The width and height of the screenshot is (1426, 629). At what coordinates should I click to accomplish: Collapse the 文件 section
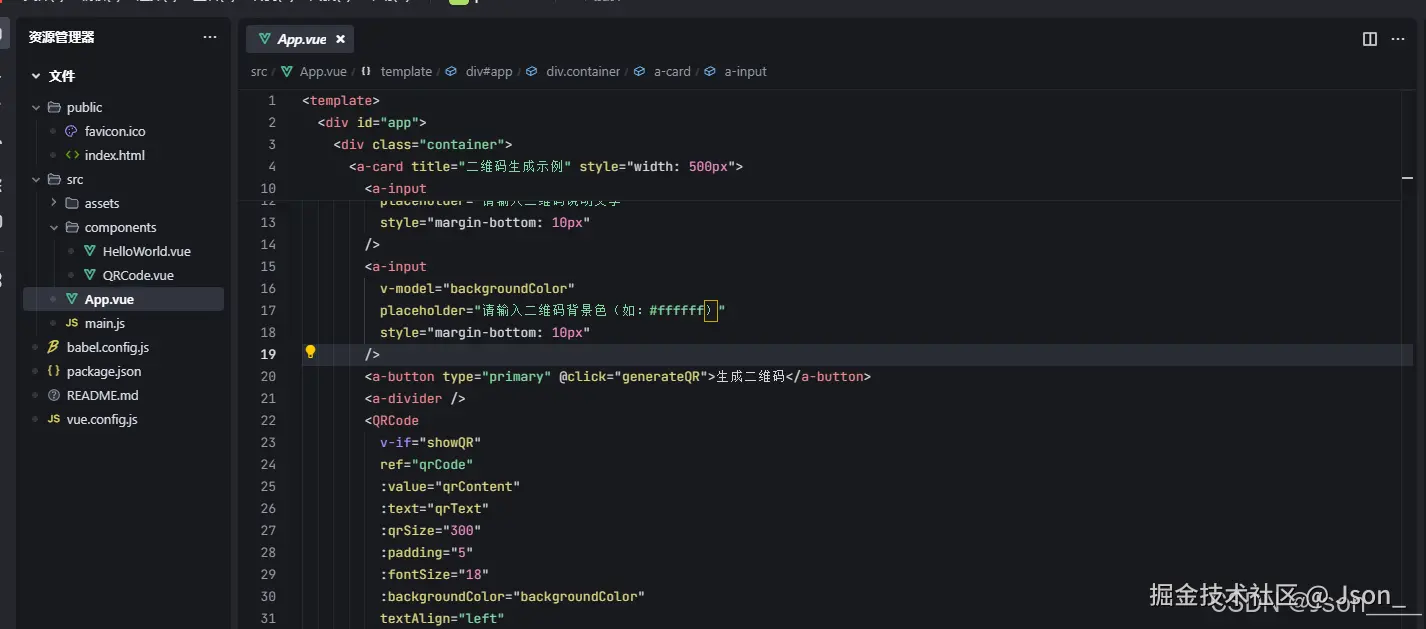36,76
